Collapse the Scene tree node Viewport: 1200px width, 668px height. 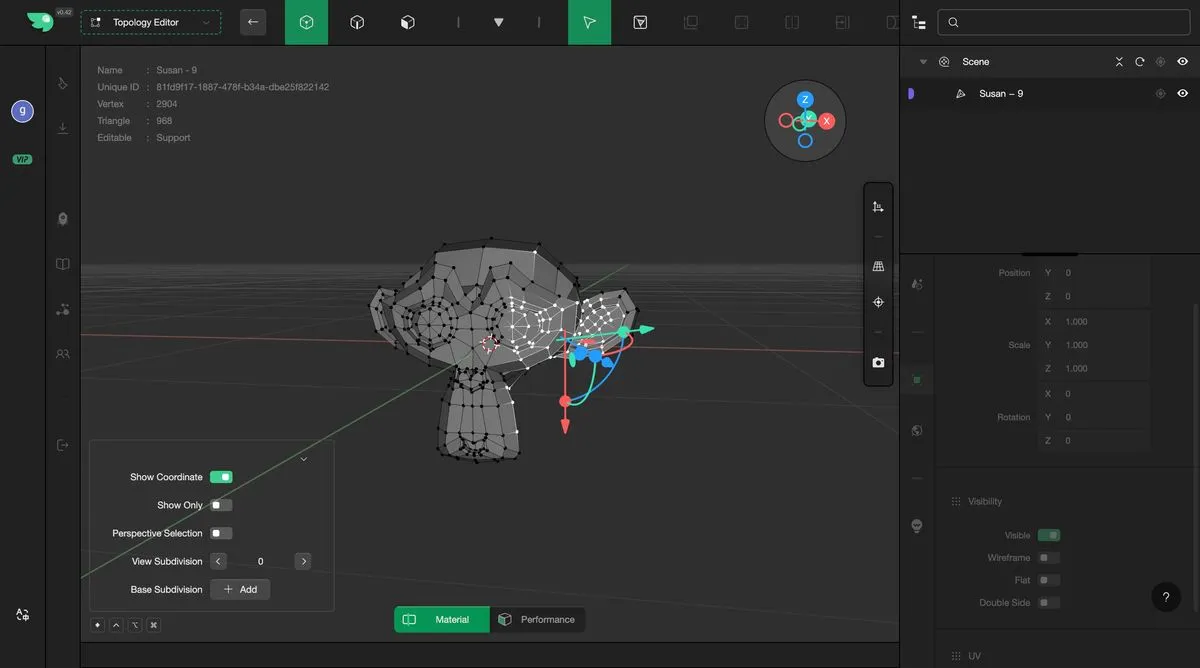click(923, 62)
